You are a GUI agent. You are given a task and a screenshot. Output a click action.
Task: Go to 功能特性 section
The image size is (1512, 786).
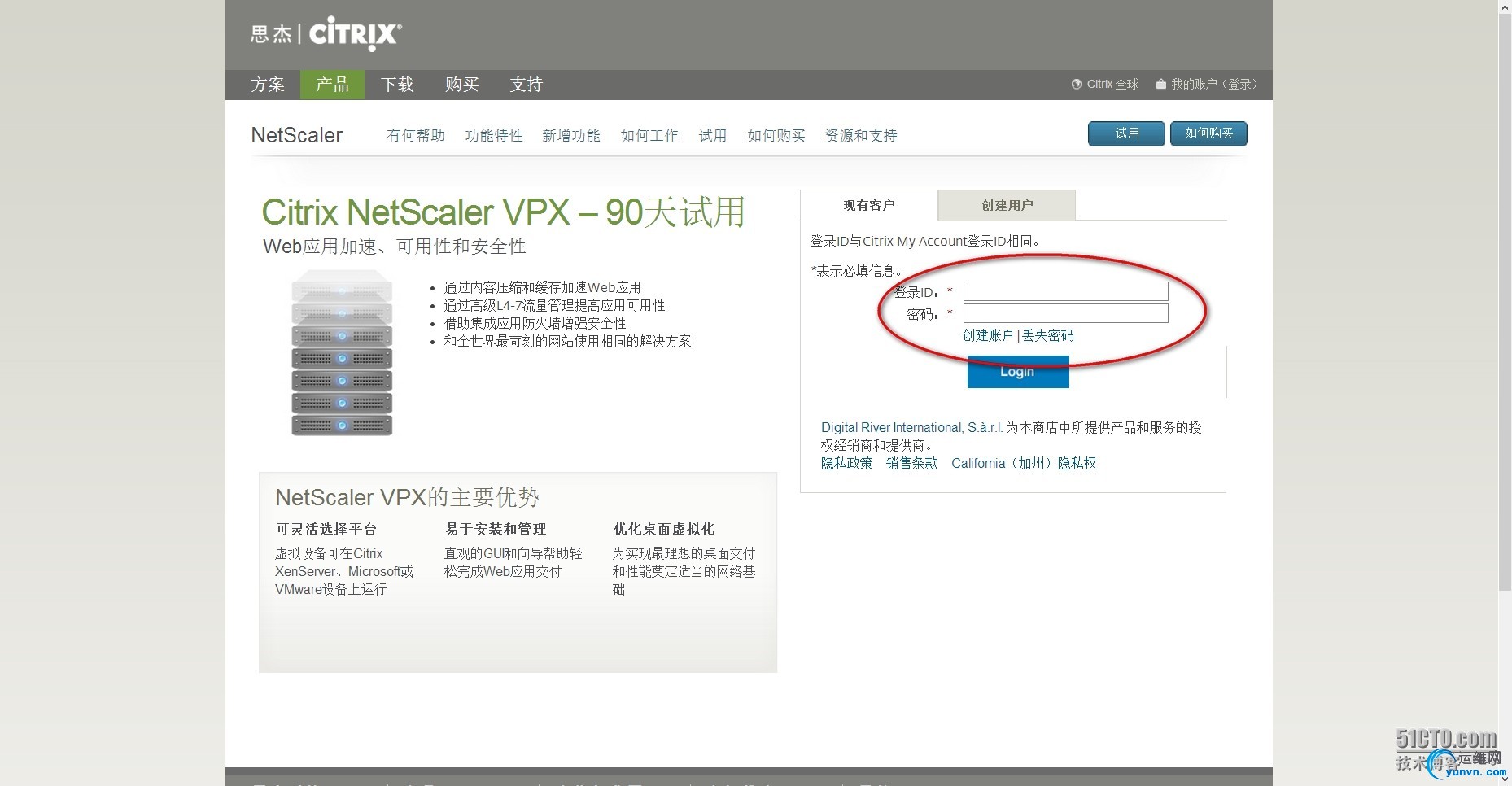pyautogui.click(x=494, y=136)
